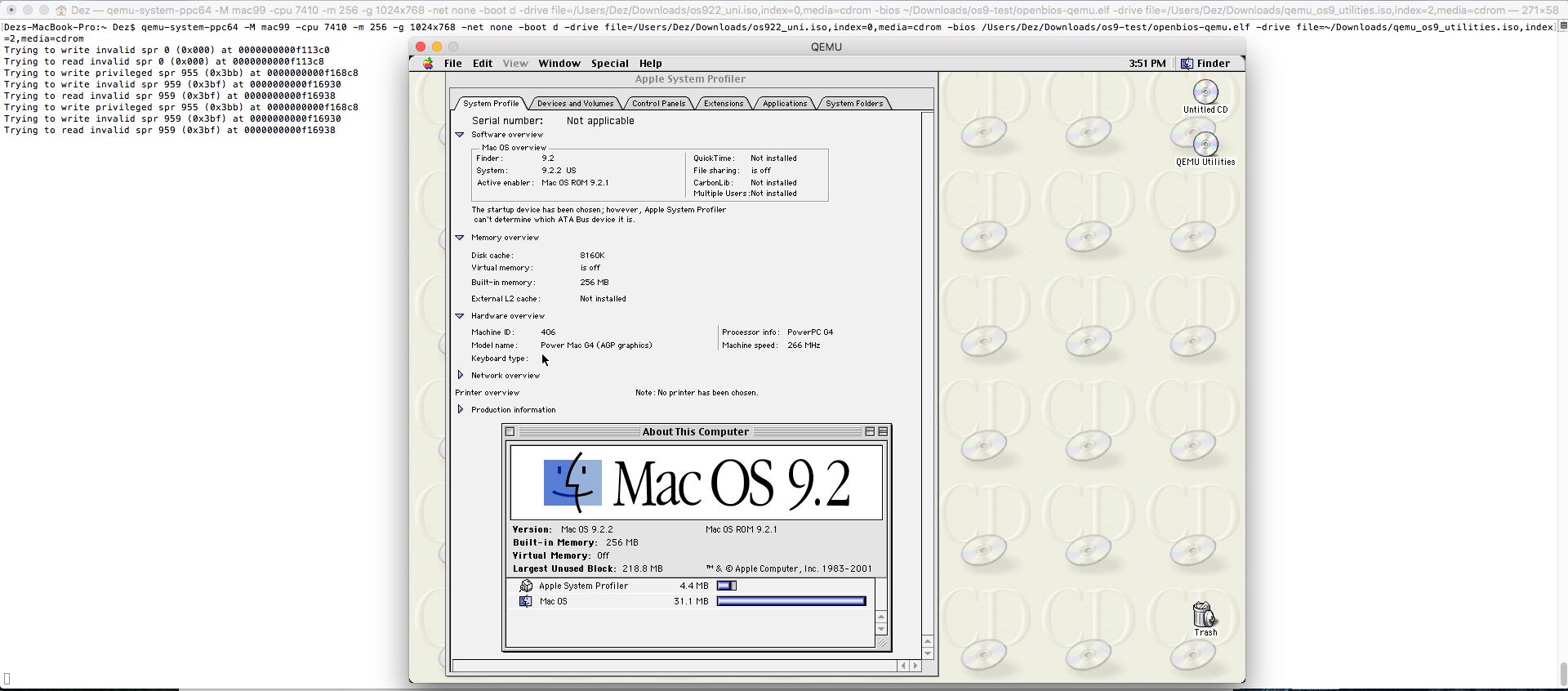Image resolution: width=1568 pixels, height=691 pixels.
Task: Click 'Mac OS ROM 9.2.1' active enabler value
Action: click(575, 183)
